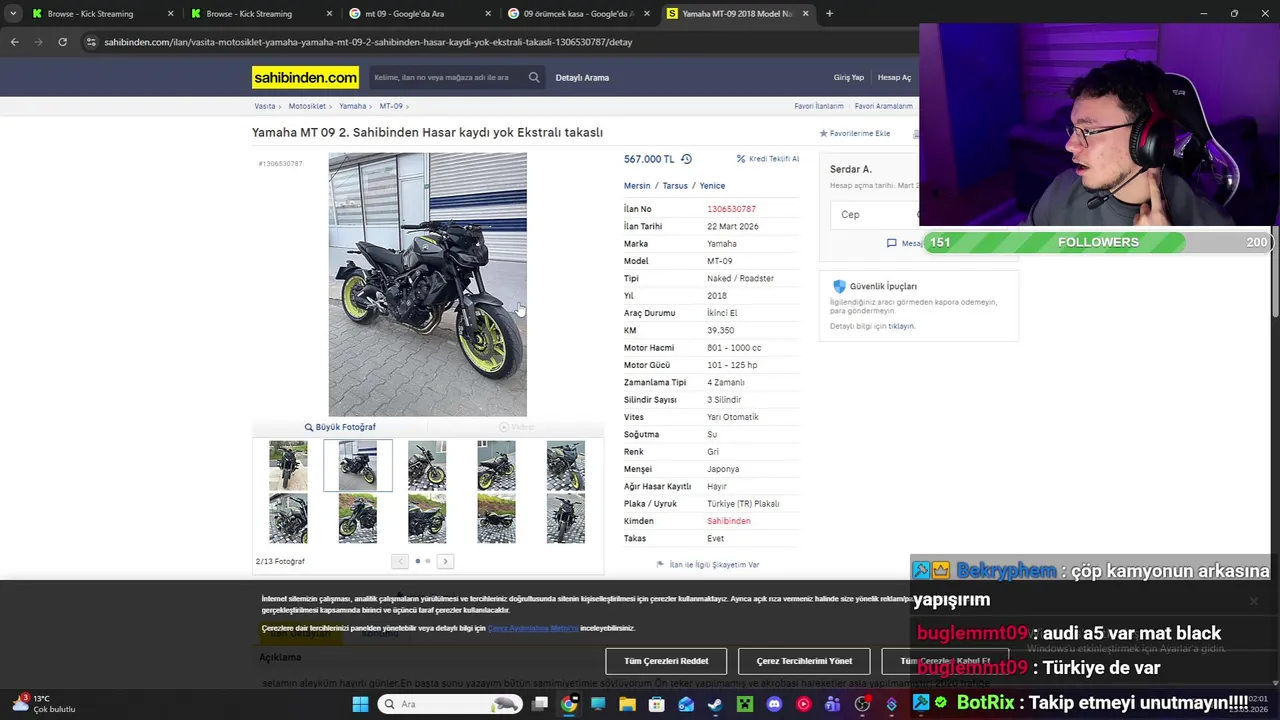Image resolution: width=1280 pixels, height=720 pixels.
Task: Select the Yamaha MT-09 2018 Model tab
Action: click(x=738, y=14)
